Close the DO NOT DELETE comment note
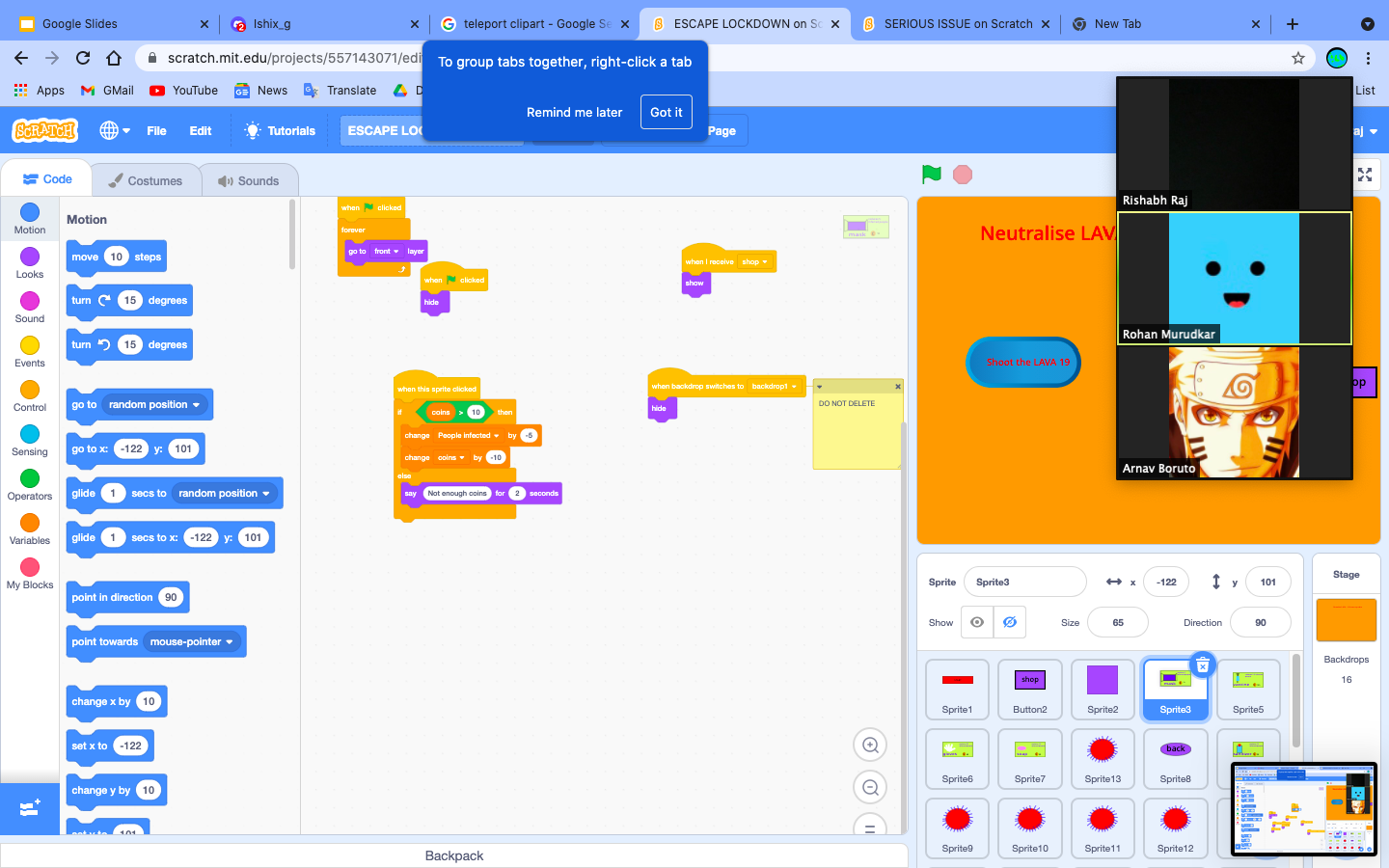 click(897, 386)
